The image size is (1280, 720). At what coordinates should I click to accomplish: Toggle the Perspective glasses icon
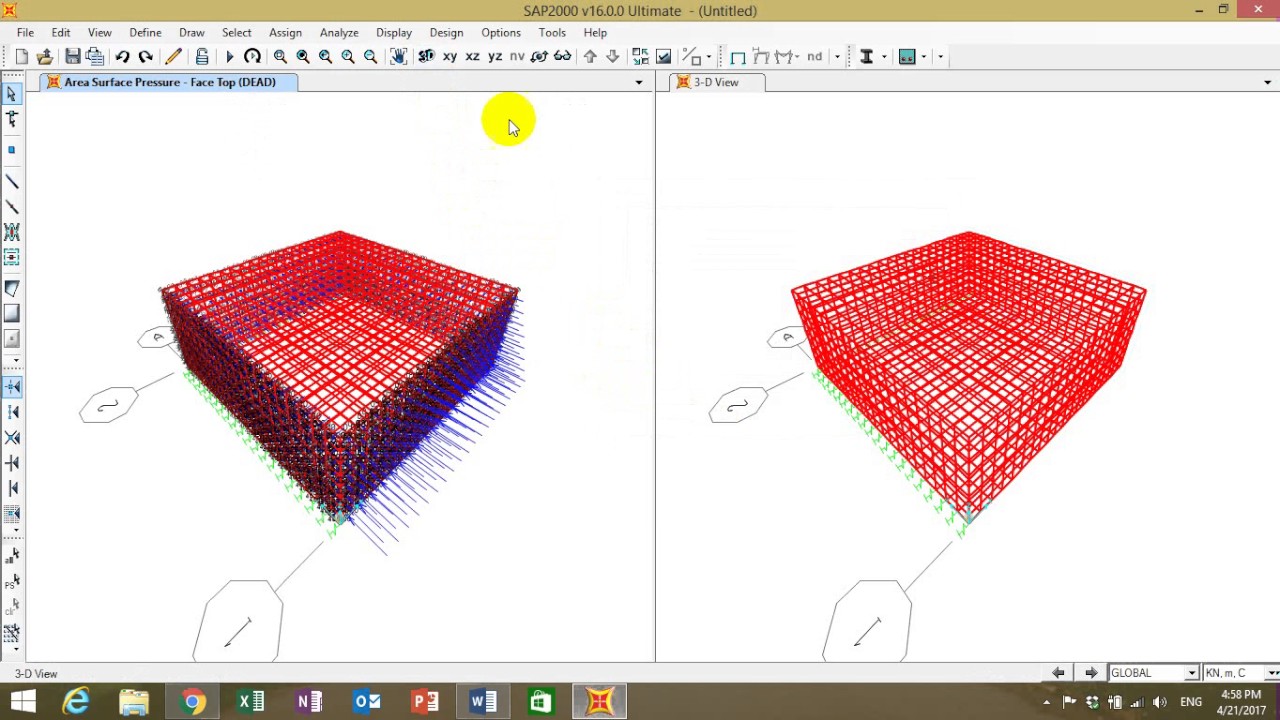pos(563,57)
